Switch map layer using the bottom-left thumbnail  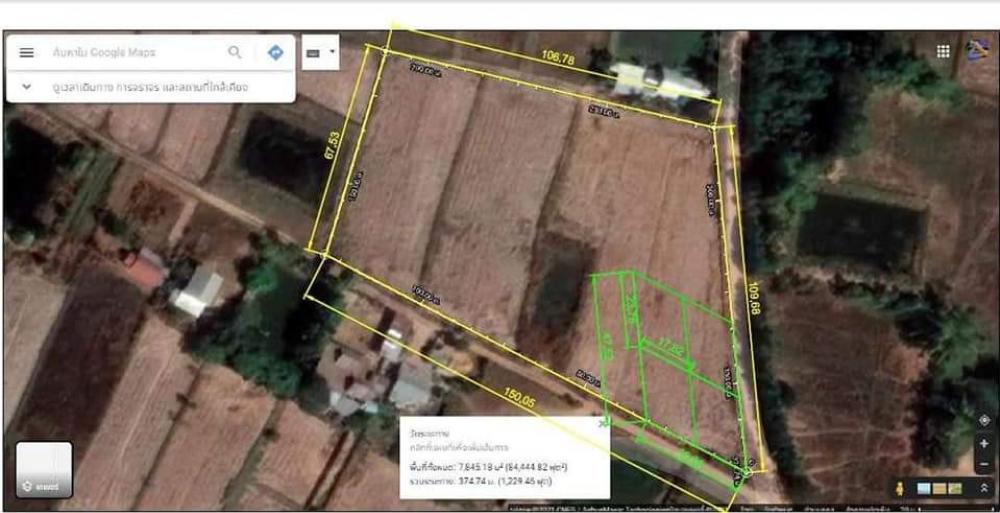pos(44,470)
